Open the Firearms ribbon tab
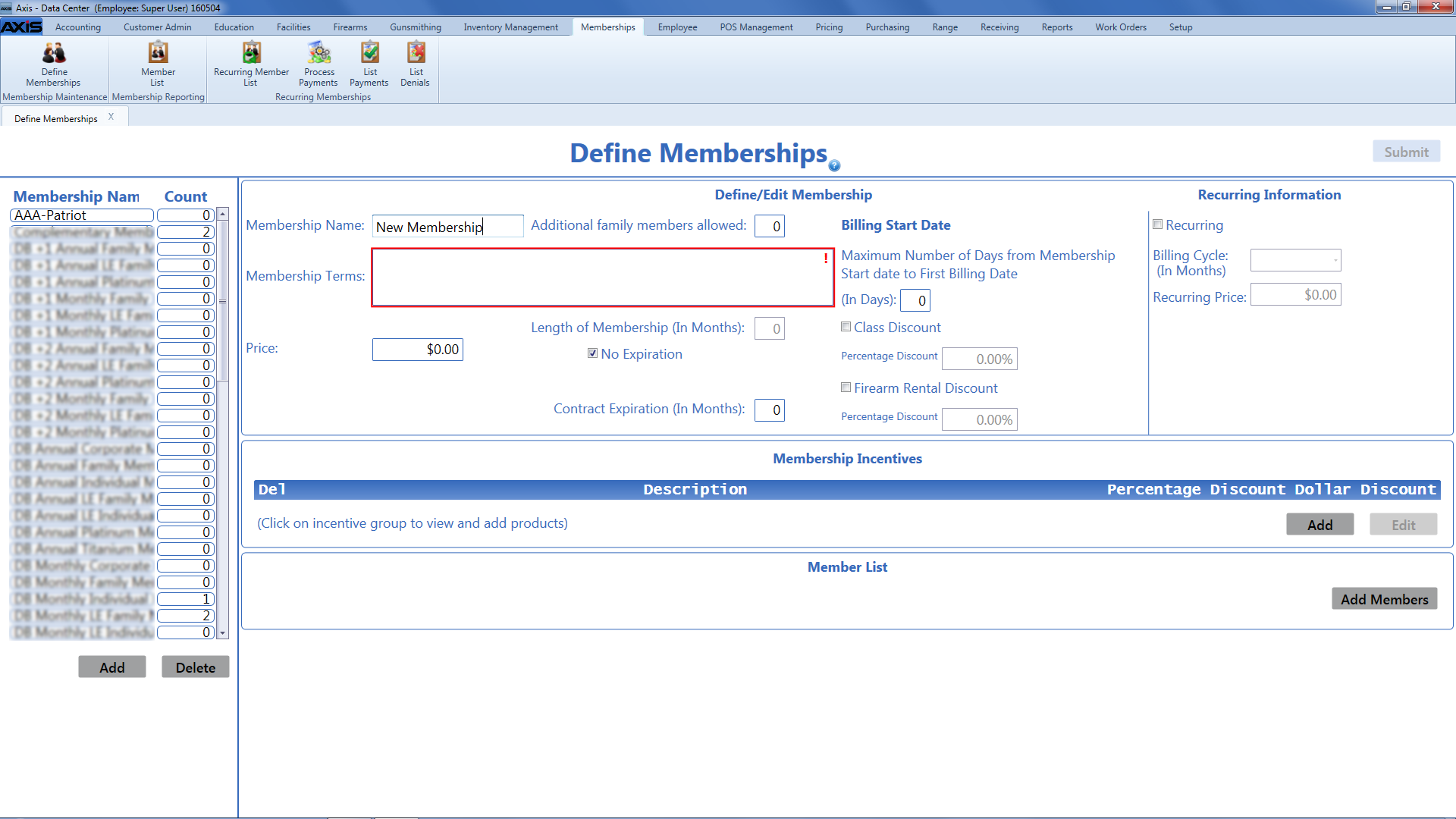The image size is (1456, 819). (x=350, y=27)
